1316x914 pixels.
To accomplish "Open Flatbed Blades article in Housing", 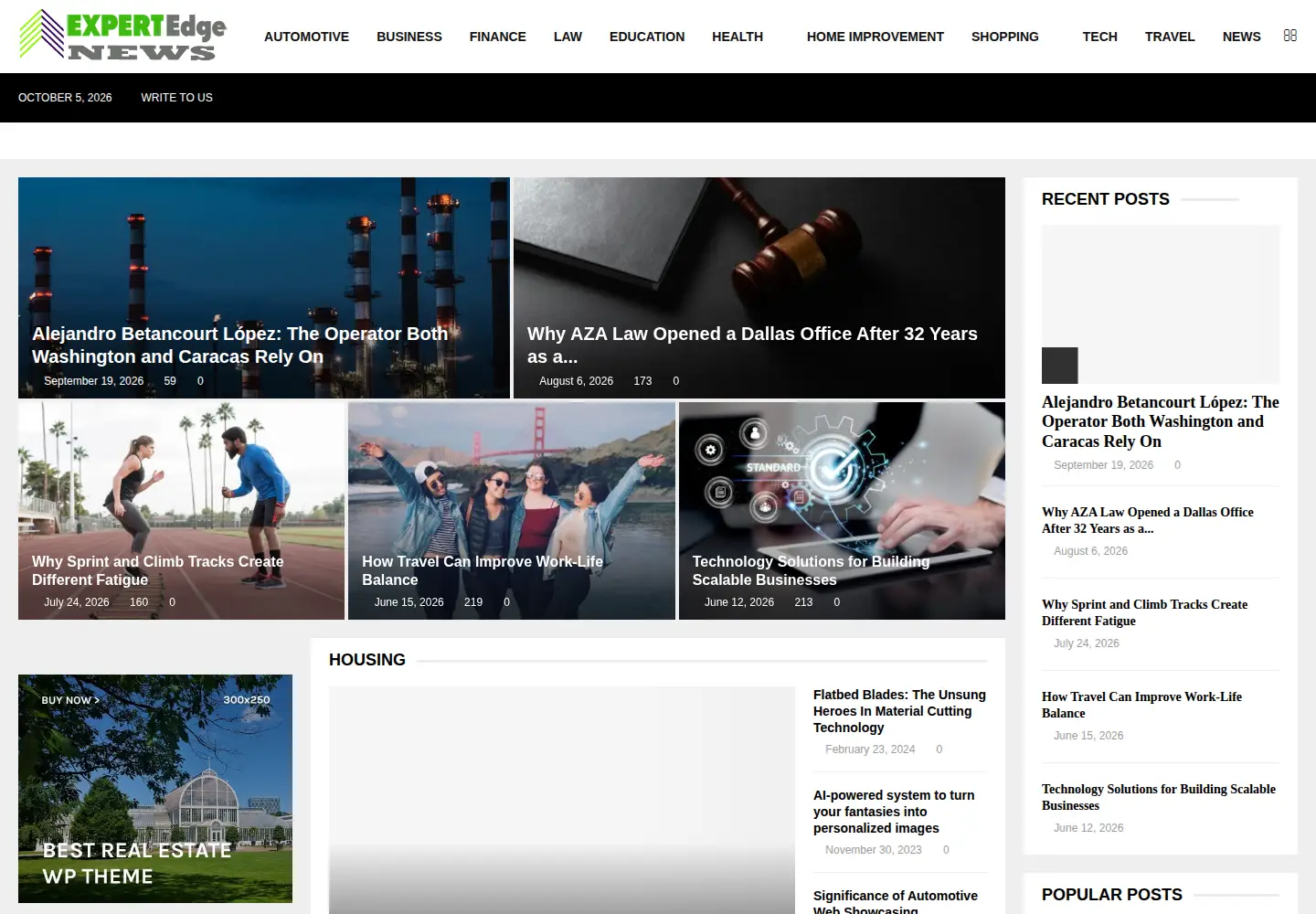I will [x=899, y=711].
